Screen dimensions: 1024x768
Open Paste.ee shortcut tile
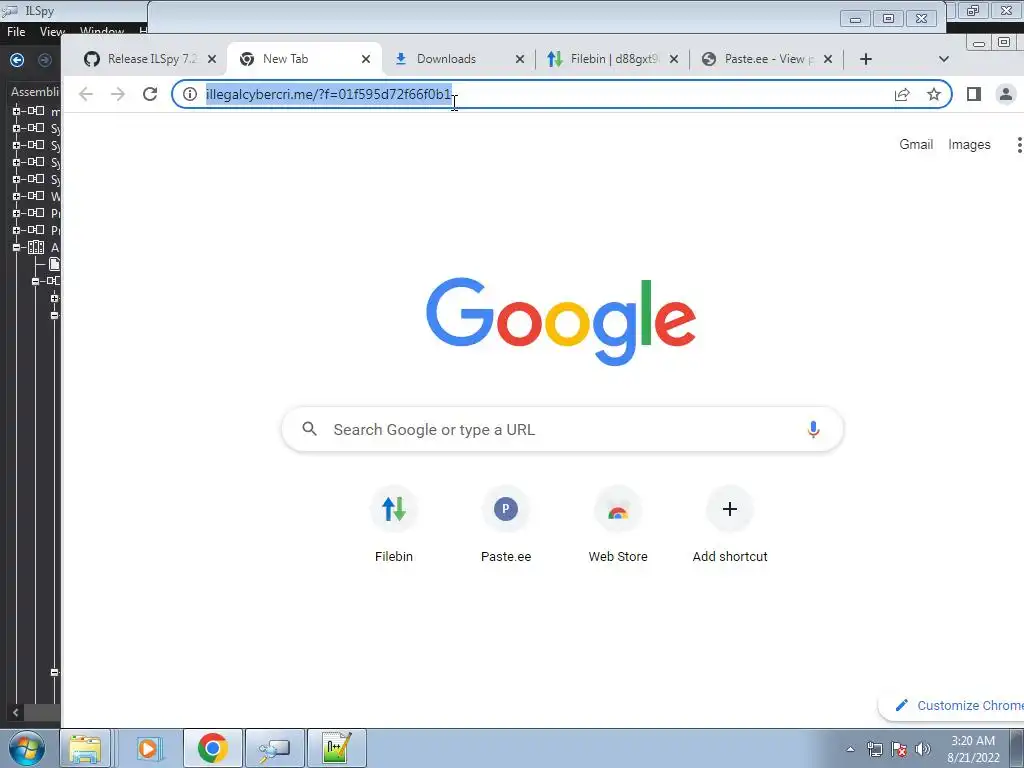pos(506,526)
